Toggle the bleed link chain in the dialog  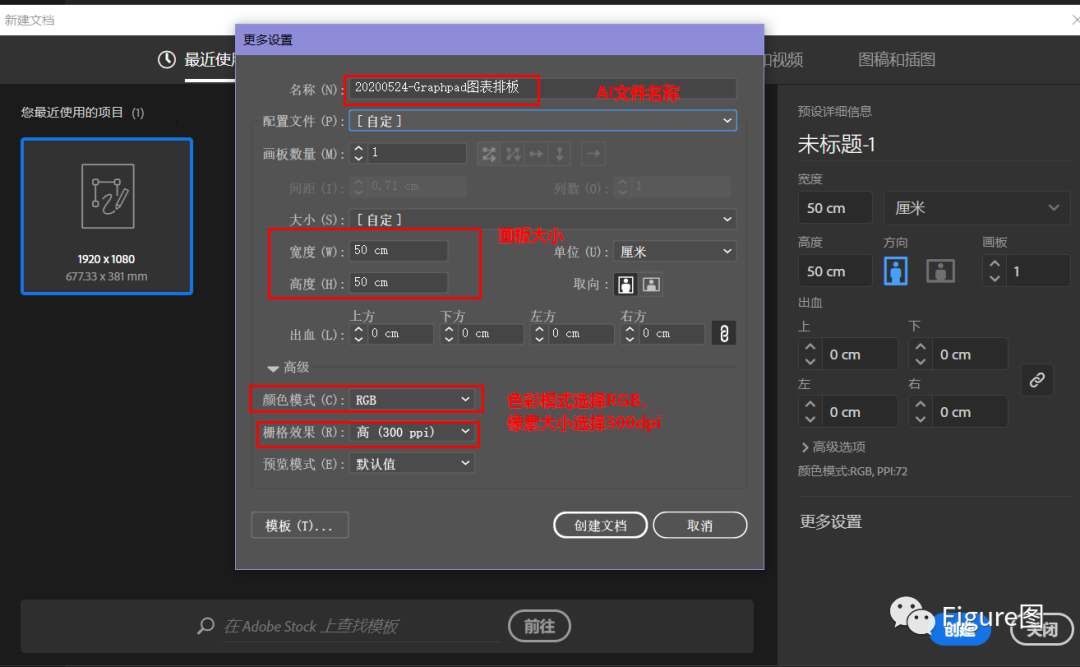pyautogui.click(x=723, y=332)
